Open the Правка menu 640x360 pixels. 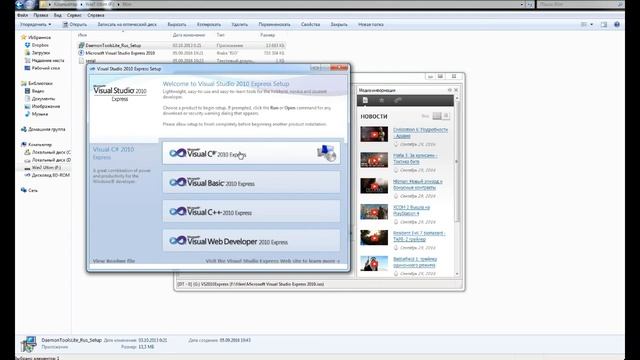pos(41,15)
